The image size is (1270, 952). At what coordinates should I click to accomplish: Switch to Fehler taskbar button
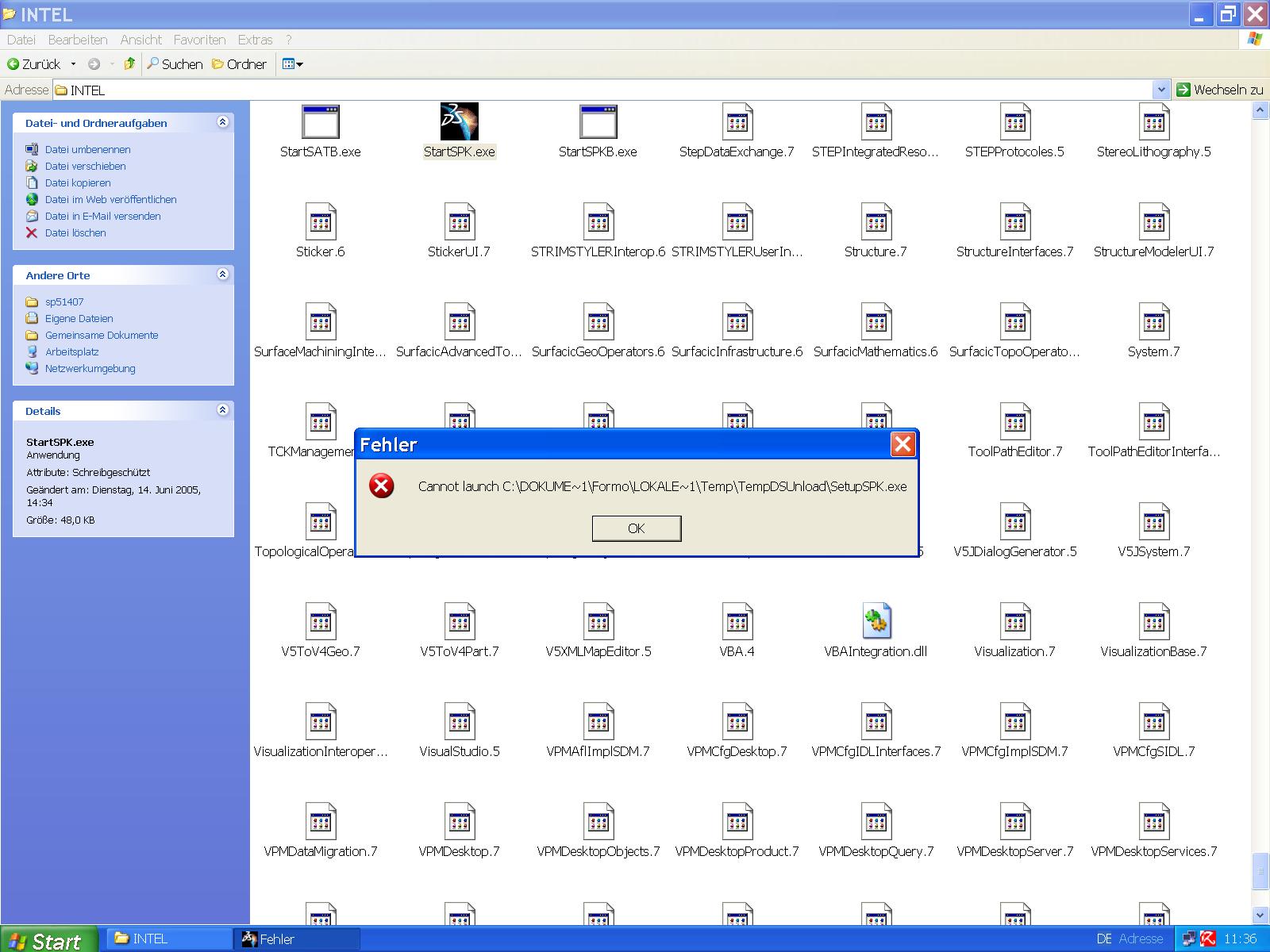point(297,939)
